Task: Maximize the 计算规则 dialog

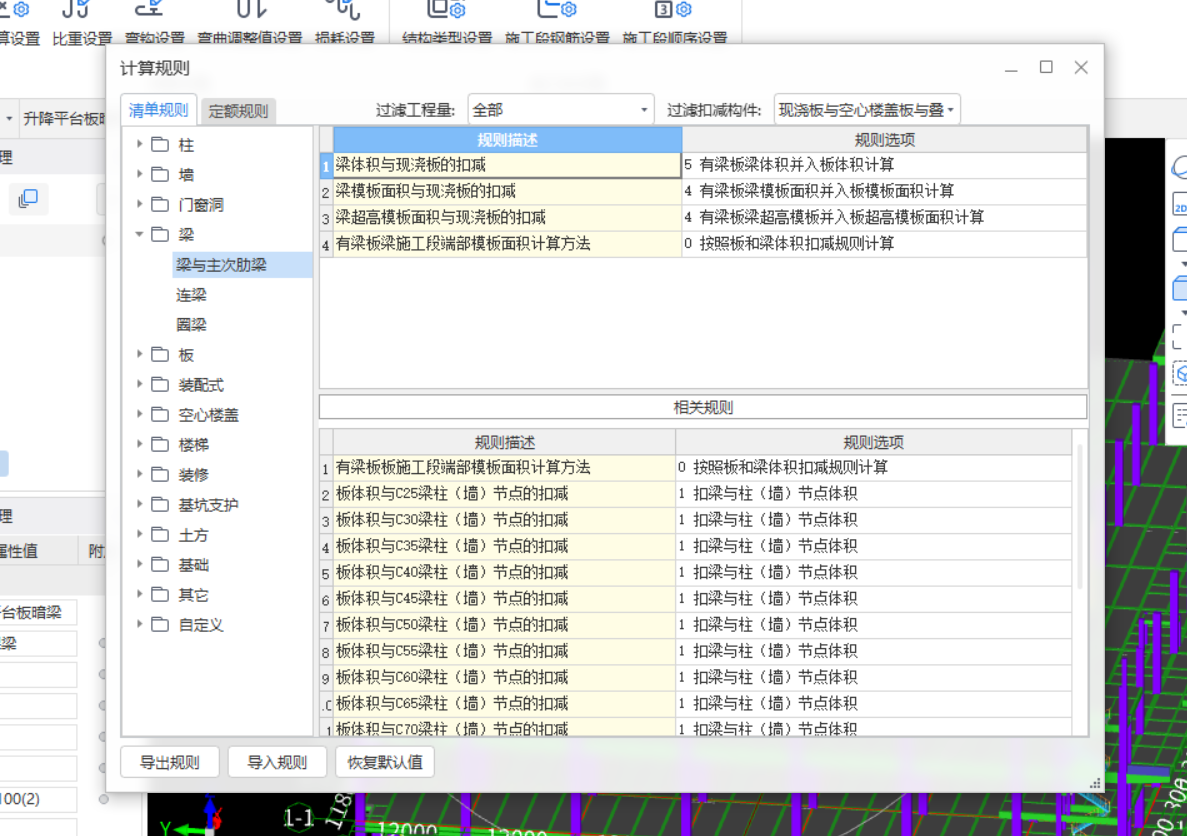Action: coord(1046,67)
